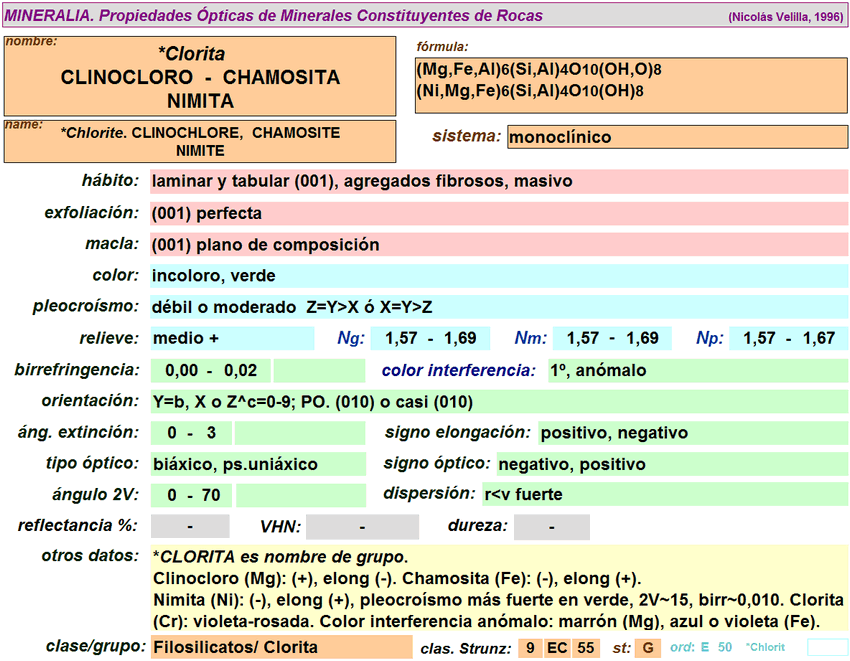This screenshot has width=850, height=661.
Task: Click the otros datos notes text area
Action: [x=499, y=589]
